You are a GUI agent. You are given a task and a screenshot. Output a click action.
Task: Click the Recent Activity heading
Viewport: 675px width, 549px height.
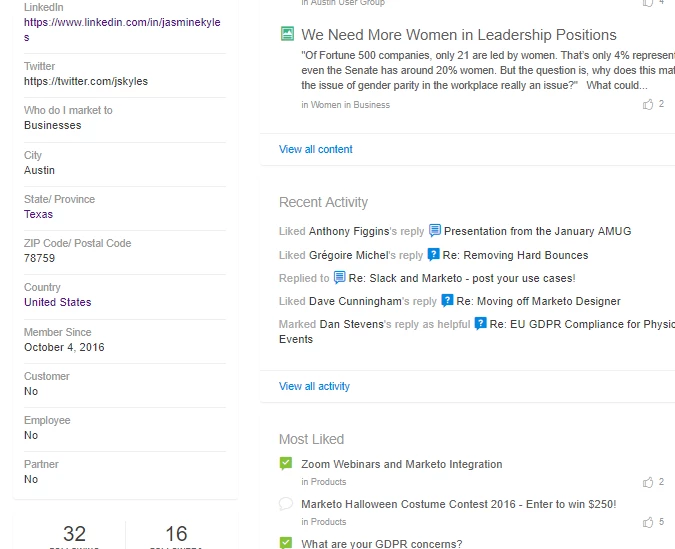[x=323, y=202]
